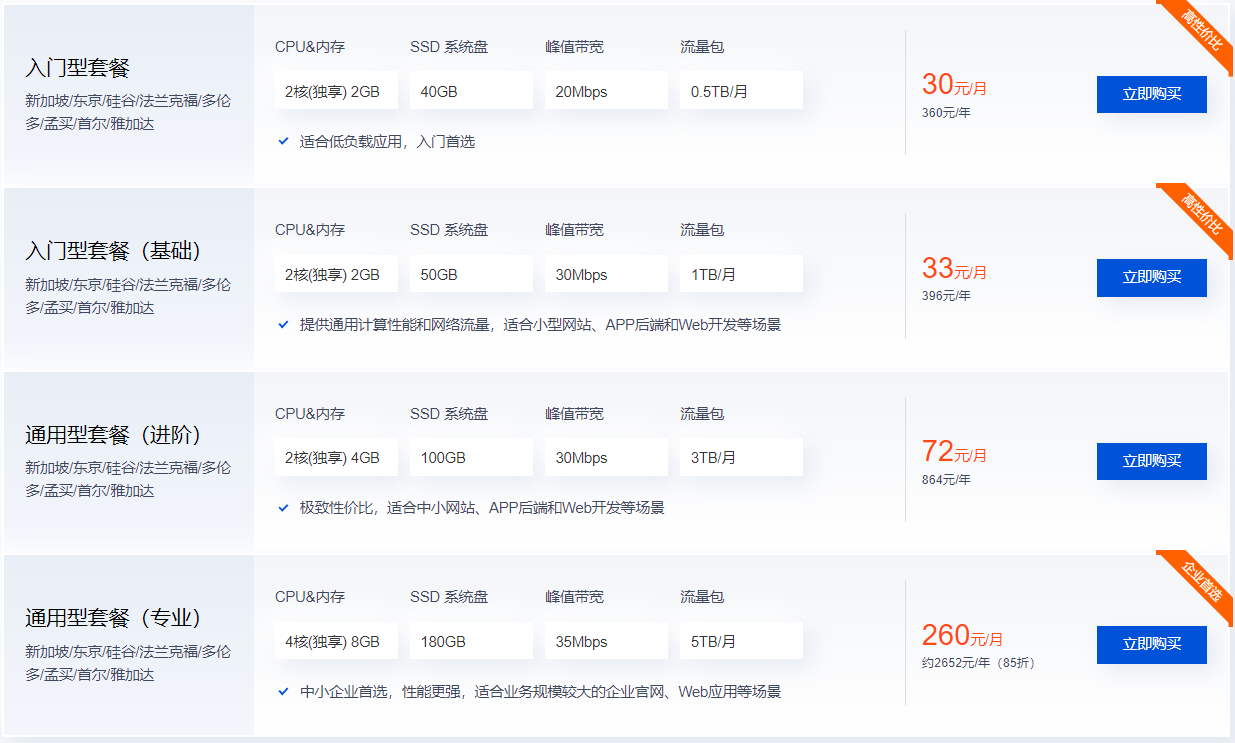Click the 3TB/月 traffic value
Image resolution: width=1235 pixels, height=743 pixels.
coord(741,458)
